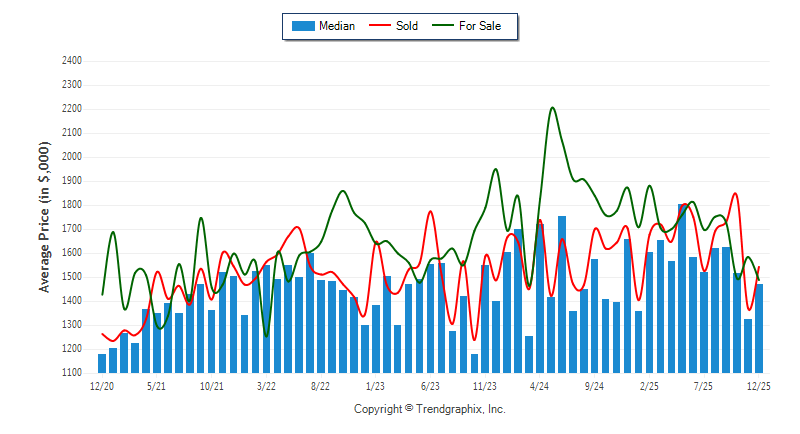Click the 4/24 x-axis date label
Image resolution: width=800 pixels, height=434 pixels.
[540, 385]
